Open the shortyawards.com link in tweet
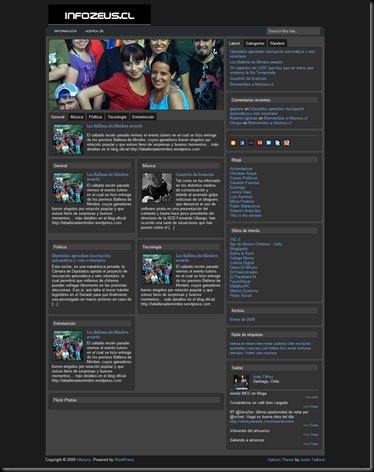This screenshot has width=374, height=472. 262,421
